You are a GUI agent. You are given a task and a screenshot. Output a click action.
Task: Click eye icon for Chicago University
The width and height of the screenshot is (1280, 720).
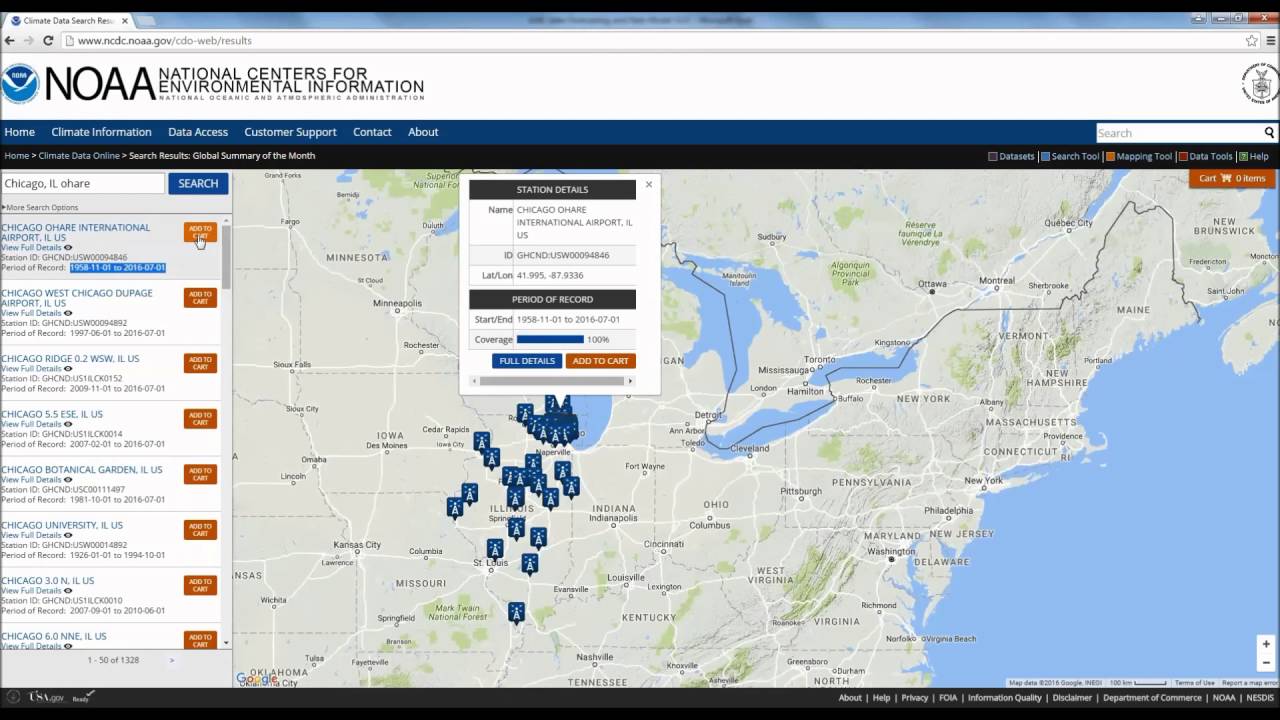68,535
